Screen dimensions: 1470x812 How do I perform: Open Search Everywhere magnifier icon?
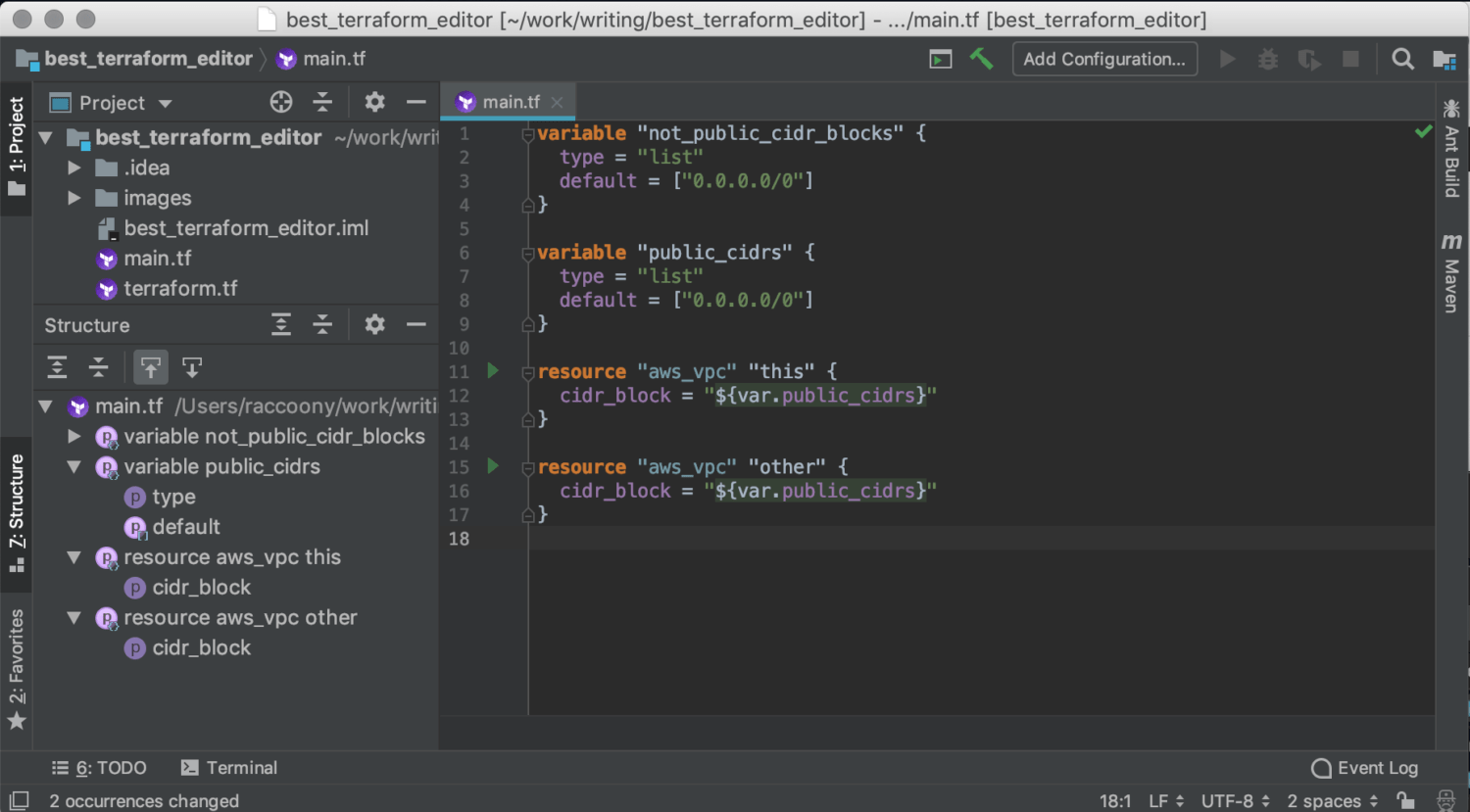(x=1402, y=59)
